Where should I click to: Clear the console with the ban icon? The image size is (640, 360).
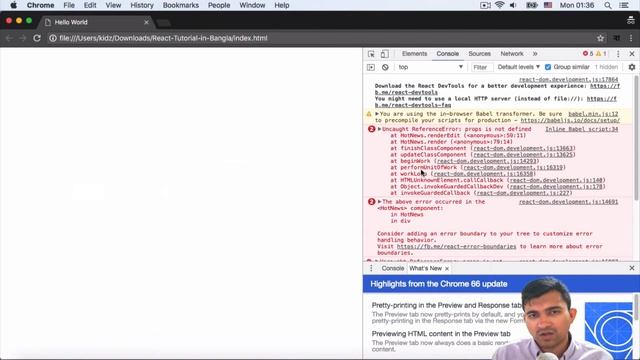(385, 67)
